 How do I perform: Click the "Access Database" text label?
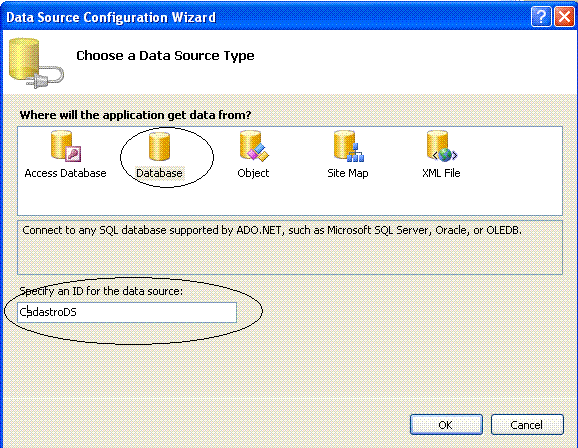pos(66,173)
